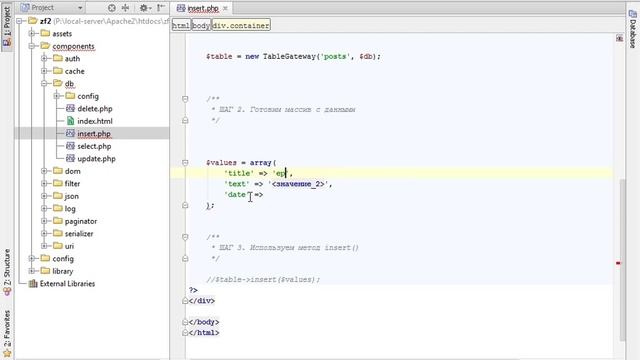Fold the $values array block
Screen dimensions: 640x360
point(185,162)
